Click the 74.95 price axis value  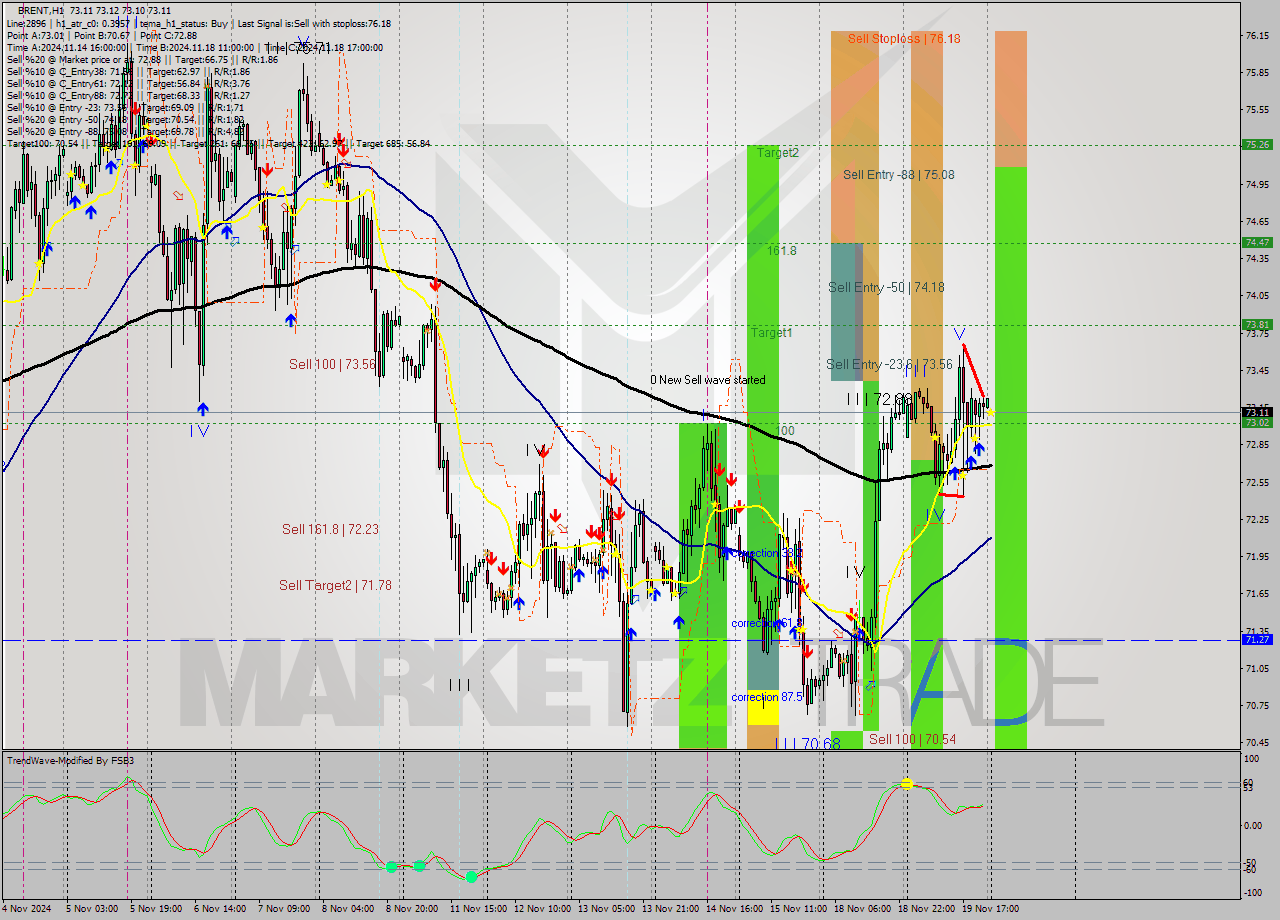pos(1257,184)
